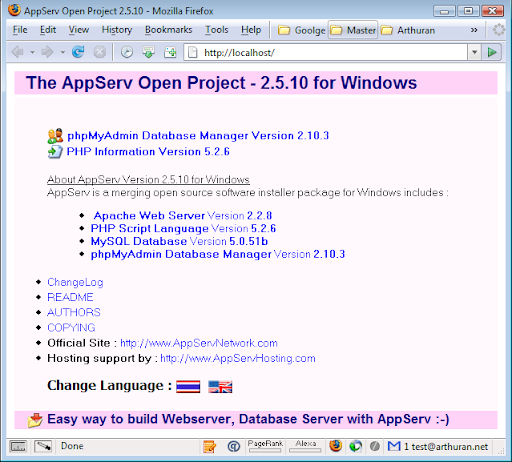Open the Forward history dropdown arrow
Viewport: 512px width, 462px height.
point(62,52)
